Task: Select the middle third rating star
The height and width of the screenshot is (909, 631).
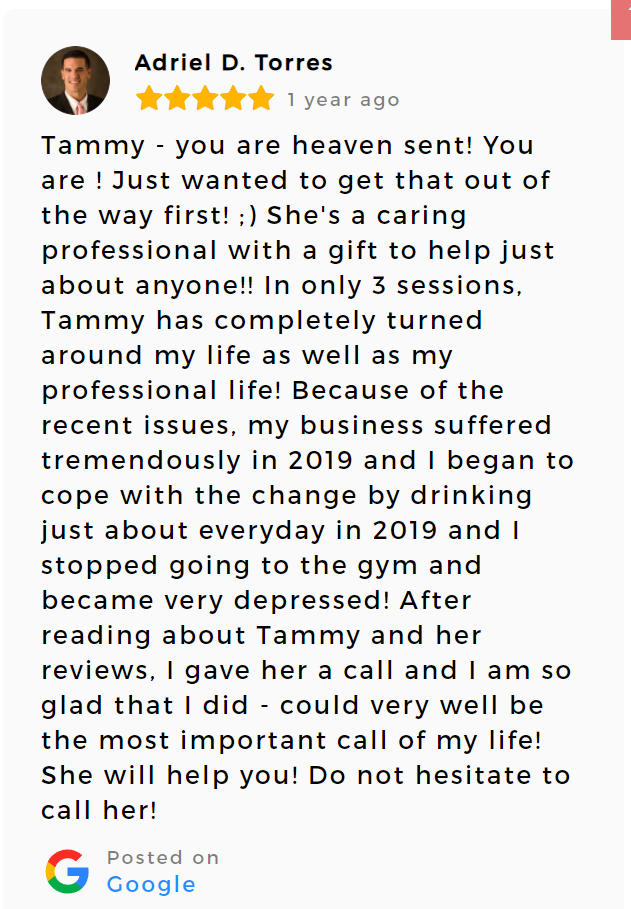Action: (205, 99)
